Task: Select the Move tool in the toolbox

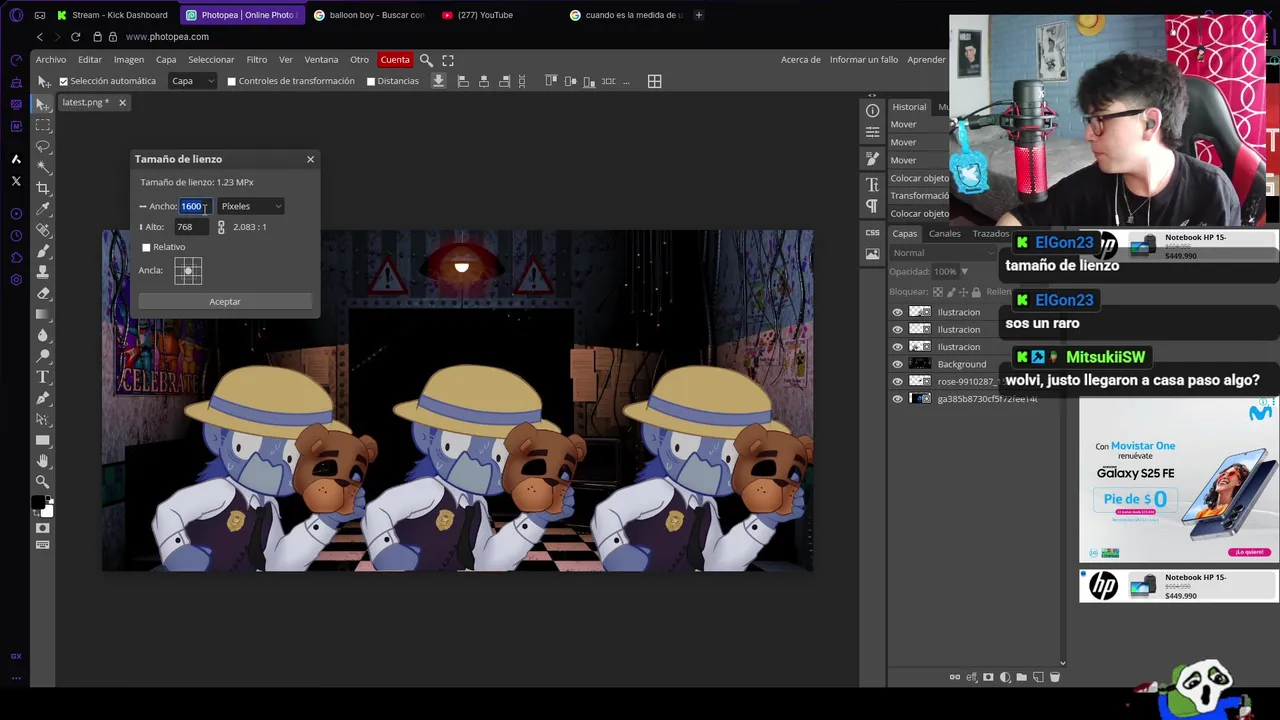Action: 42,104
